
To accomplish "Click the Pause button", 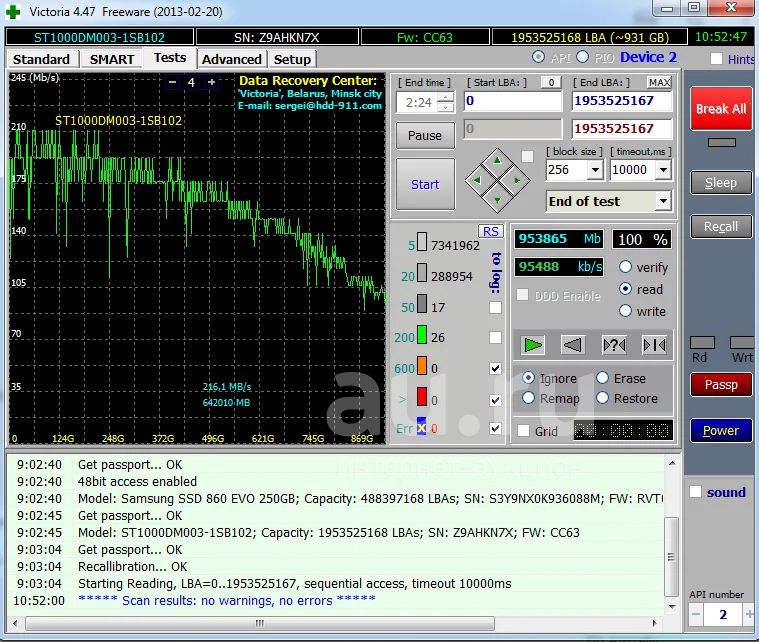I will click(x=425, y=136).
